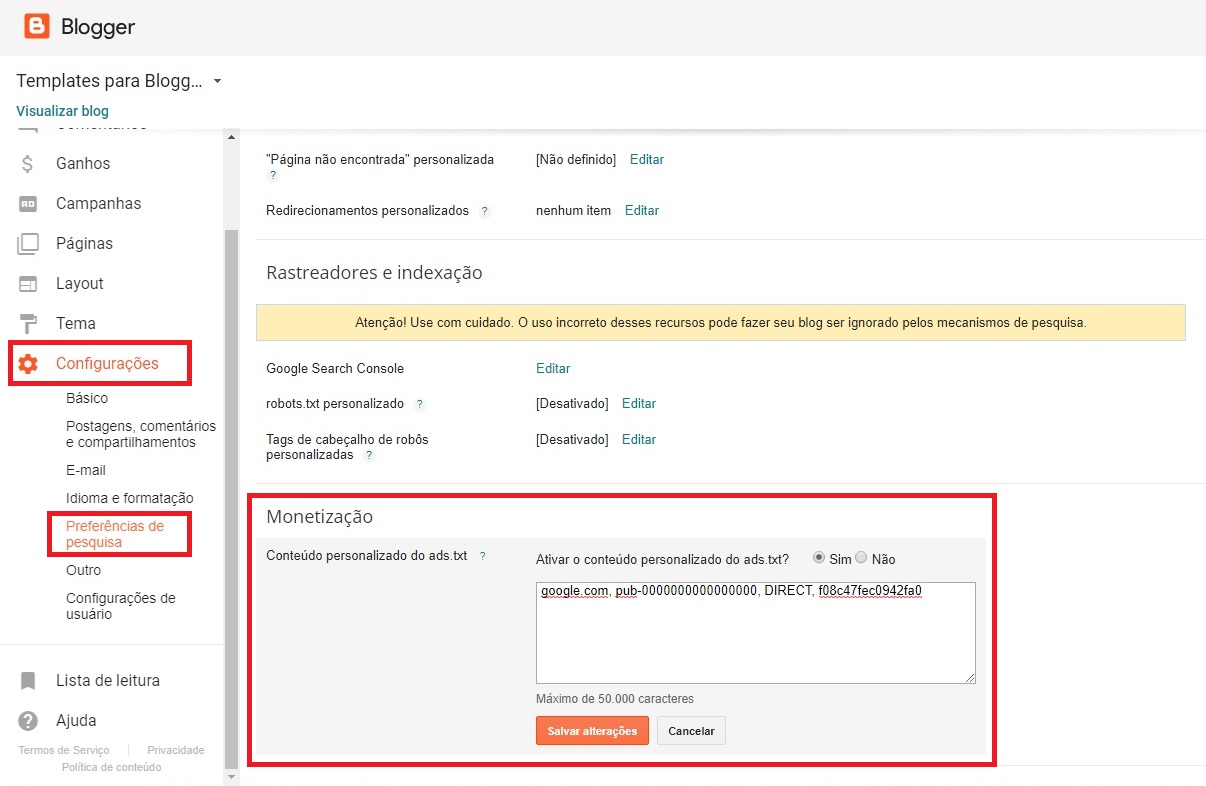Edit Tags de cabeçalho de robôs setting
Image resolution: width=1206 pixels, height=786 pixels.
click(639, 439)
